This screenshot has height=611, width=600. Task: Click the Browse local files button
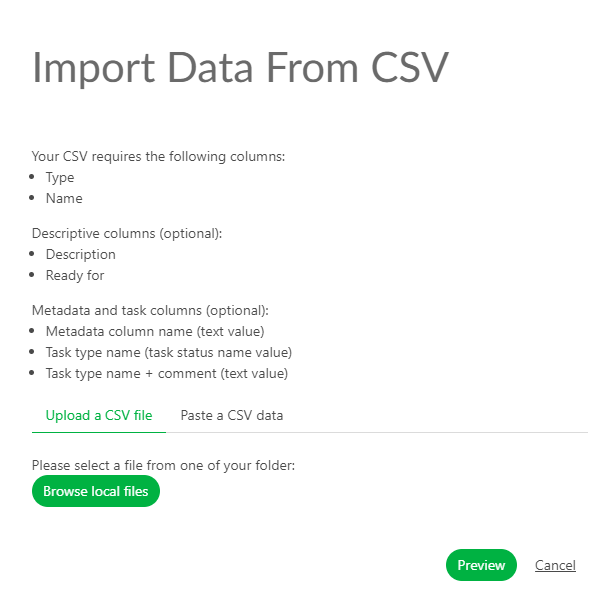[x=96, y=492]
